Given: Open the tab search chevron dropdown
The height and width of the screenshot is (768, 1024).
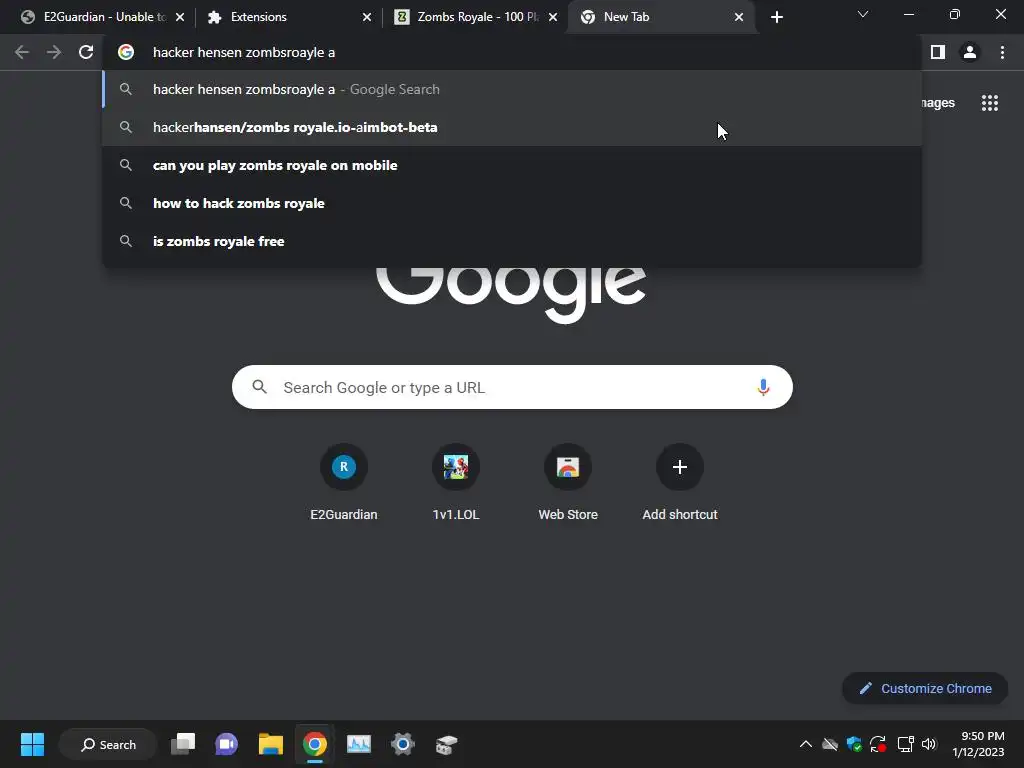Looking at the screenshot, I should (x=863, y=14).
